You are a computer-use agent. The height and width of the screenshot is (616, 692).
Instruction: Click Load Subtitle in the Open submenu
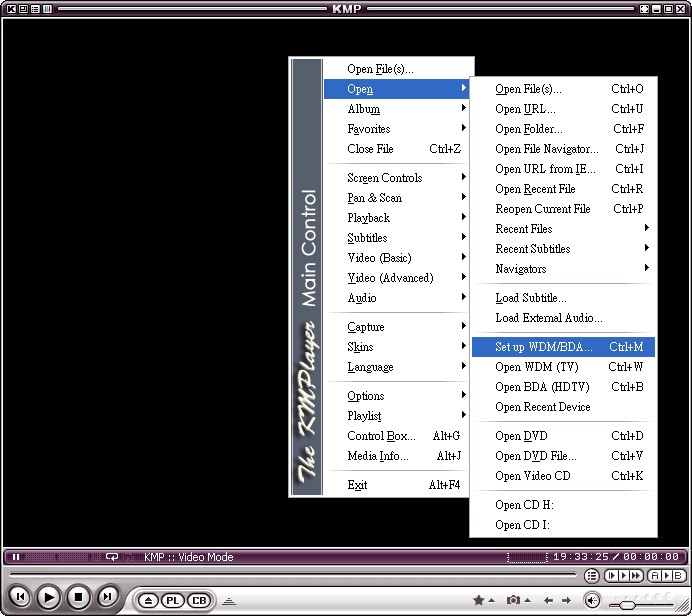point(531,298)
